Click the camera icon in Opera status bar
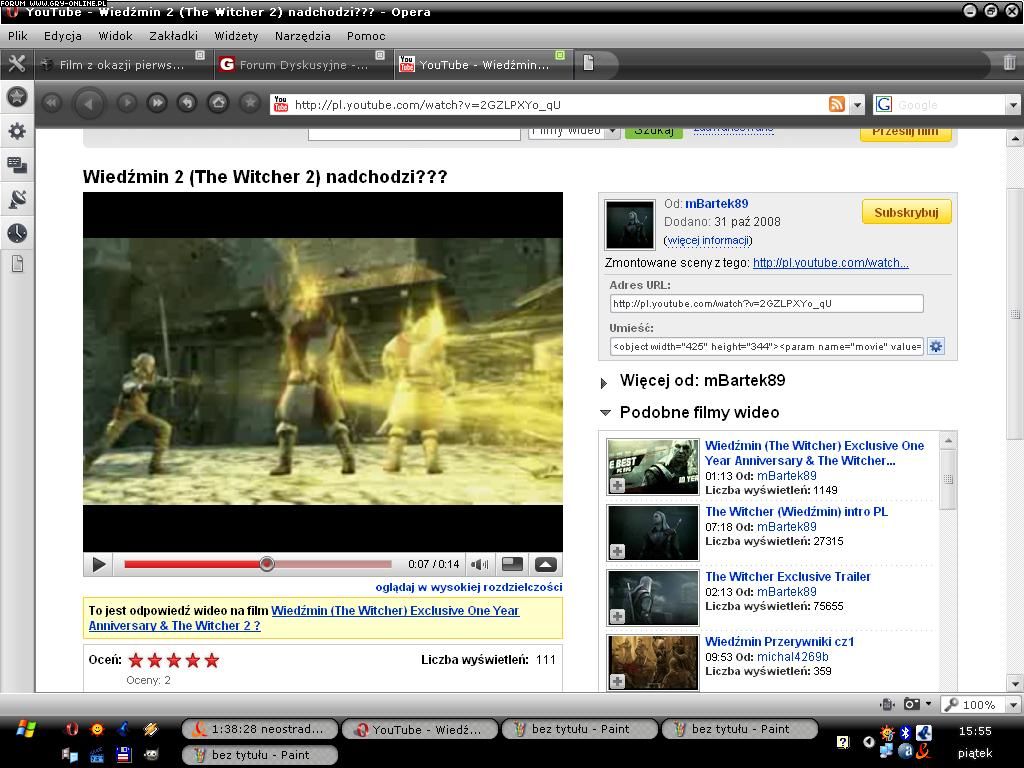The width and height of the screenshot is (1024, 768). (x=912, y=704)
